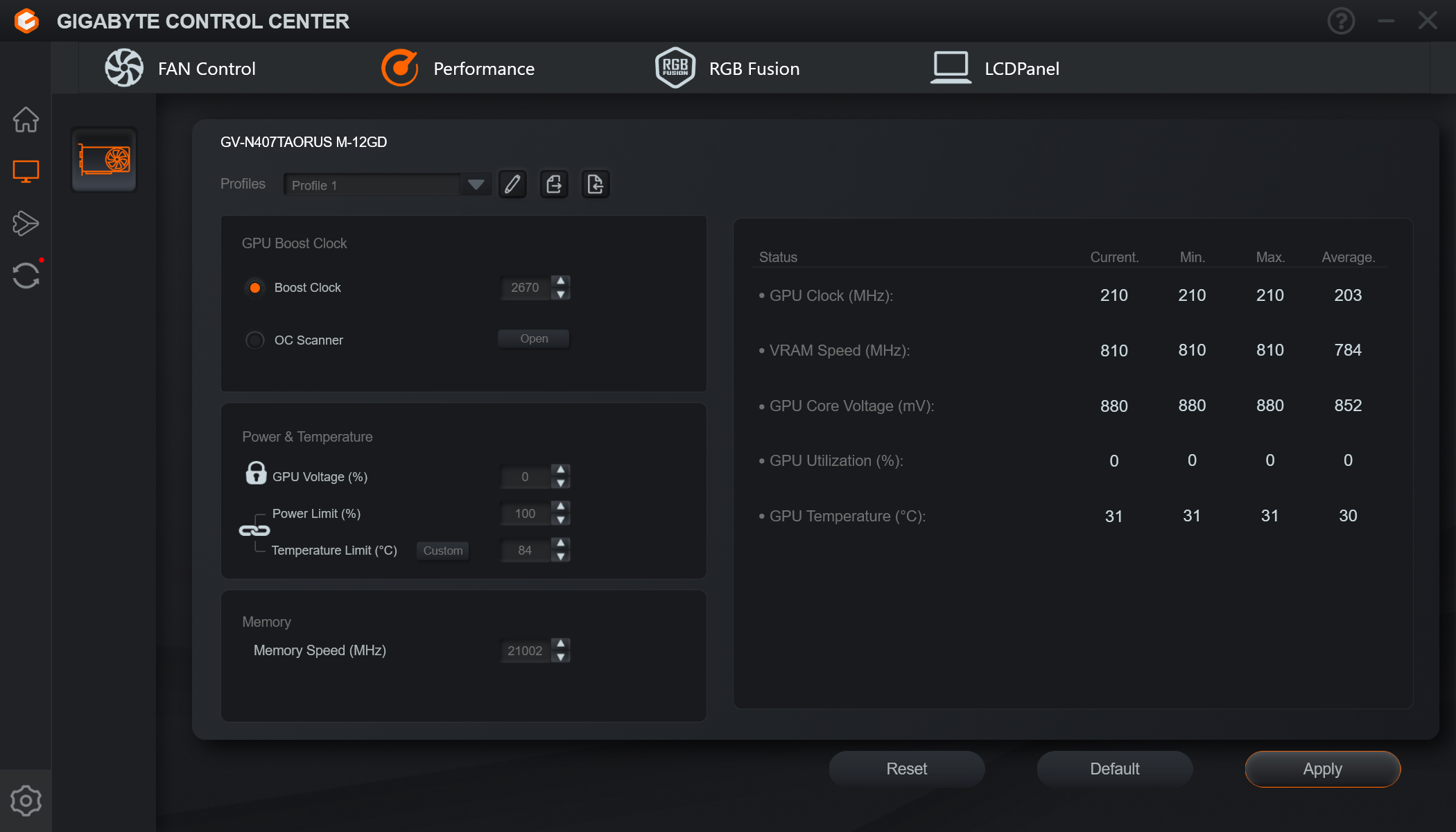Select the OC Scanner radio button
This screenshot has height=832, width=1456.
(x=255, y=340)
